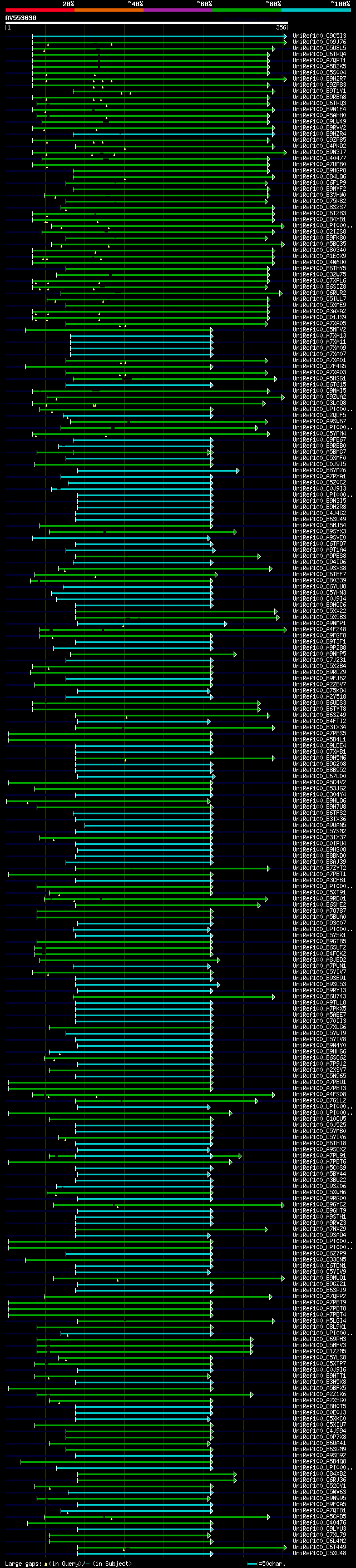Select label UniRef100_C5XIU7

319,1424
